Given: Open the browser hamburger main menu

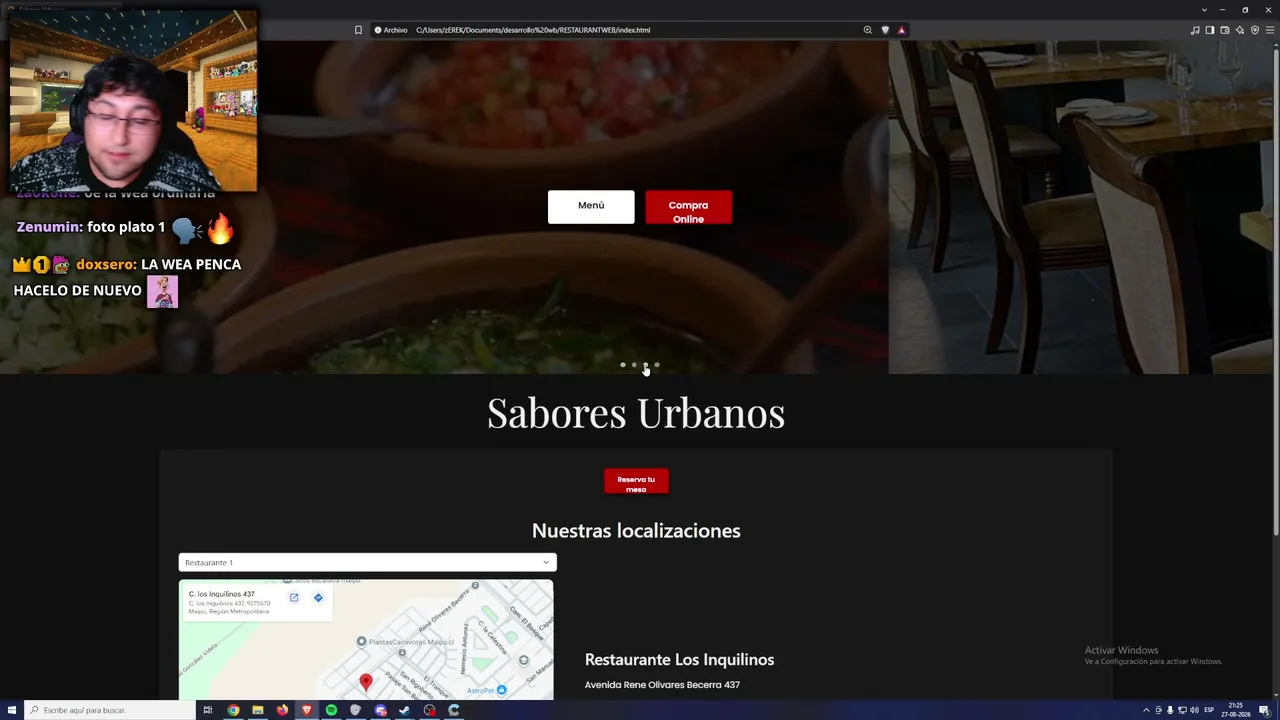Looking at the screenshot, I should 1271,30.
